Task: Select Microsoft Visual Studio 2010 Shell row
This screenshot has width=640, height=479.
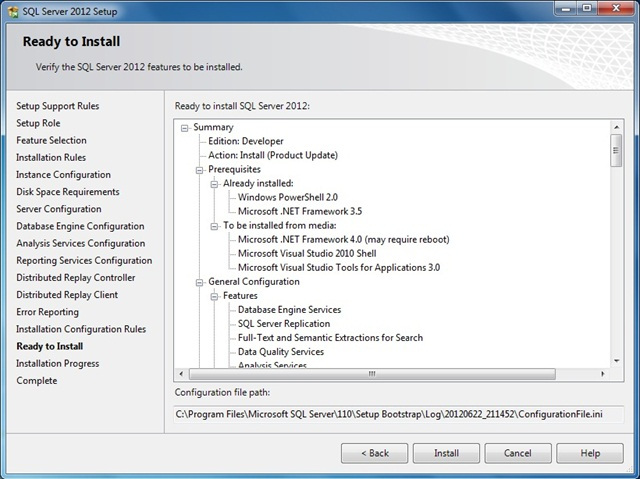Action: click(x=307, y=253)
